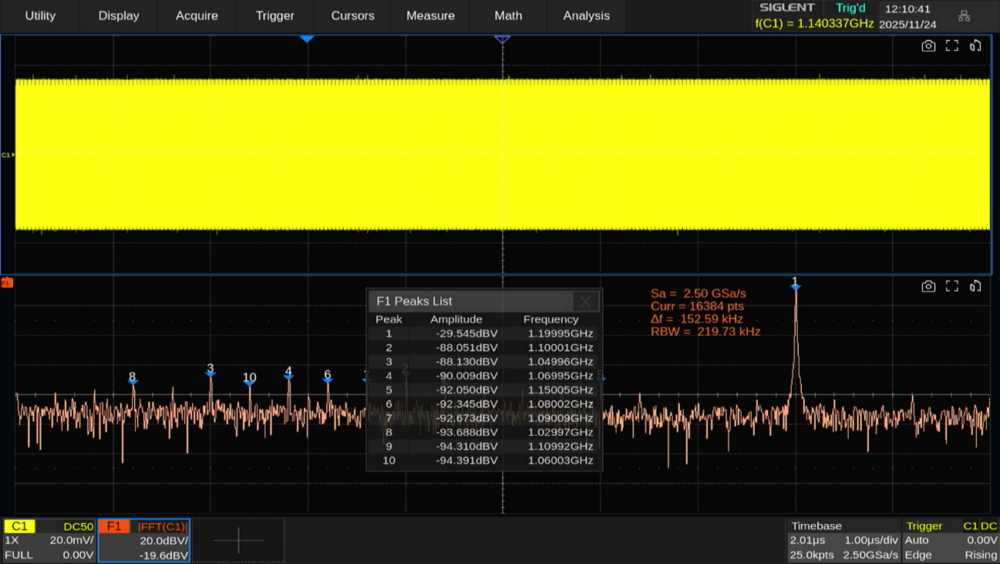Expand the FFT window to fullscreen
Screen dimensions: 1000x564
(952, 287)
